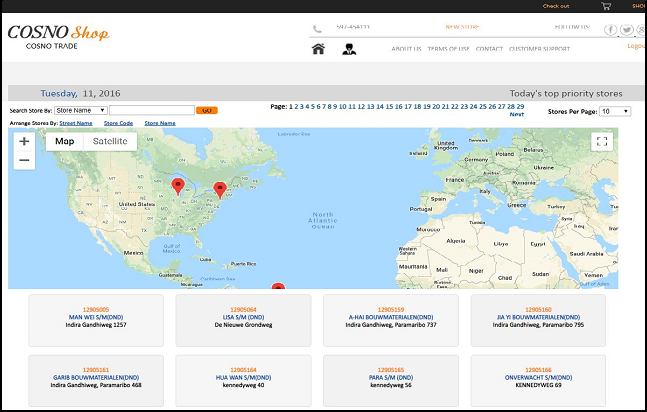Click the home icon in navigation
This screenshot has width=647, height=412.
(x=318, y=49)
